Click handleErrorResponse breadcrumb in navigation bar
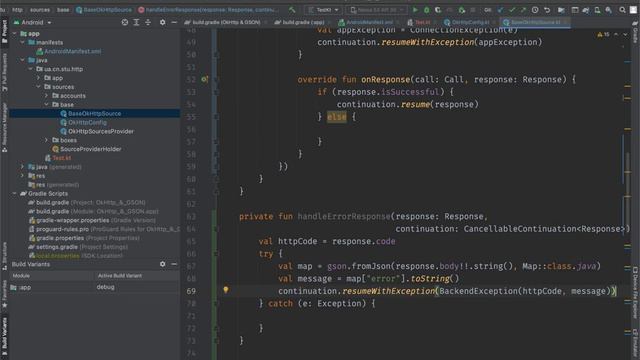The height and width of the screenshot is (360, 640). [208, 10]
